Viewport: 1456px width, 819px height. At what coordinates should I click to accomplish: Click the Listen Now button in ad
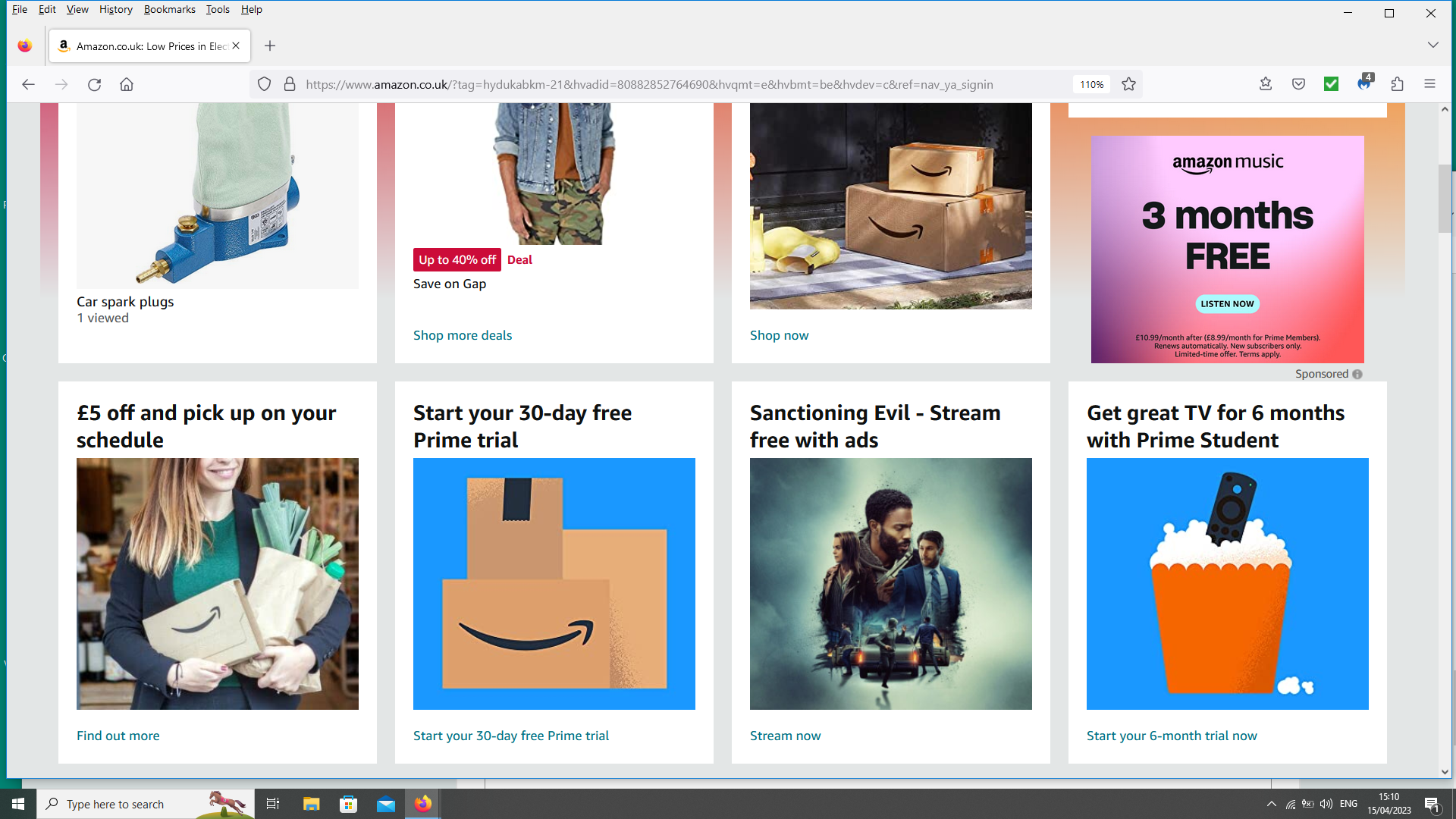[1227, 304]
